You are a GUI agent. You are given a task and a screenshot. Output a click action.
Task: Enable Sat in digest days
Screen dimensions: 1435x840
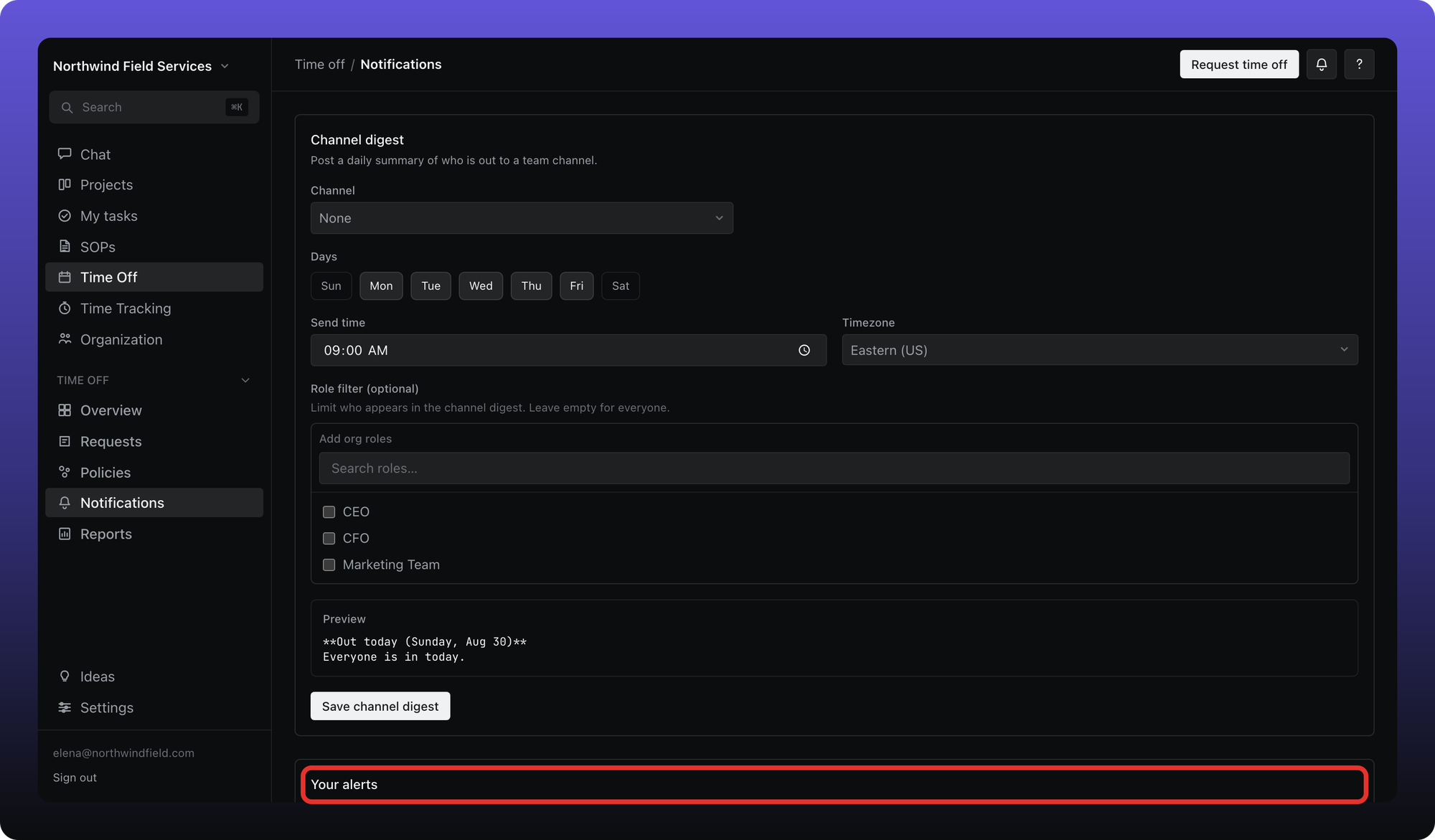620,285
